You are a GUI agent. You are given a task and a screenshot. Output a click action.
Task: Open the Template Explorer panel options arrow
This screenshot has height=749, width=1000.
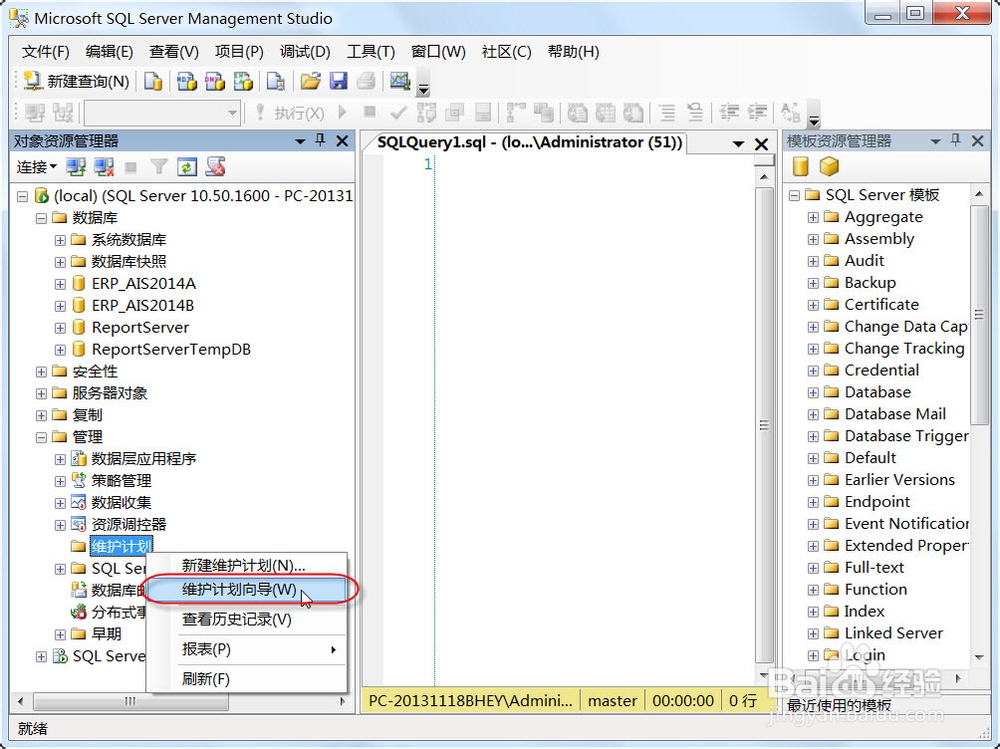pos(935,142)
